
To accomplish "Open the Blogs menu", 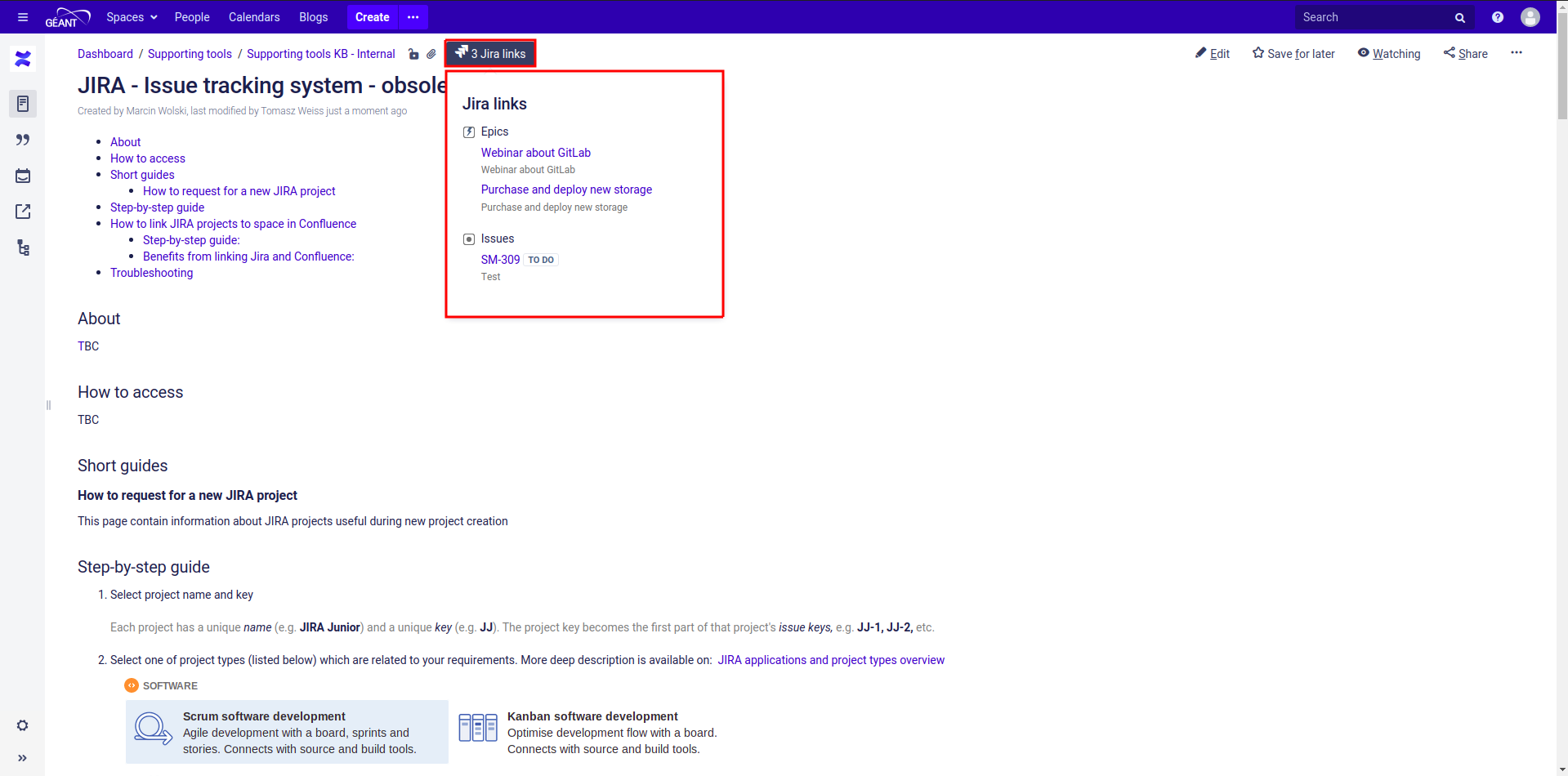I will 314,17.
